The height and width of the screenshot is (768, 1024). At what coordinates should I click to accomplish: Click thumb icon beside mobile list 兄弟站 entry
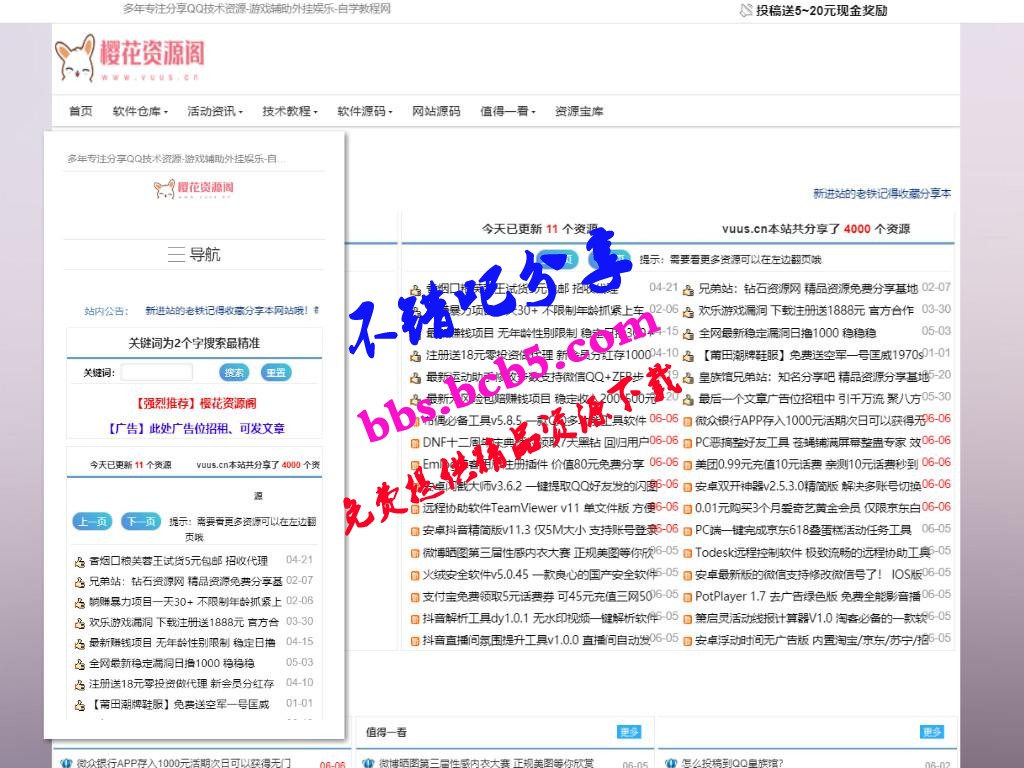pos(80,582)
